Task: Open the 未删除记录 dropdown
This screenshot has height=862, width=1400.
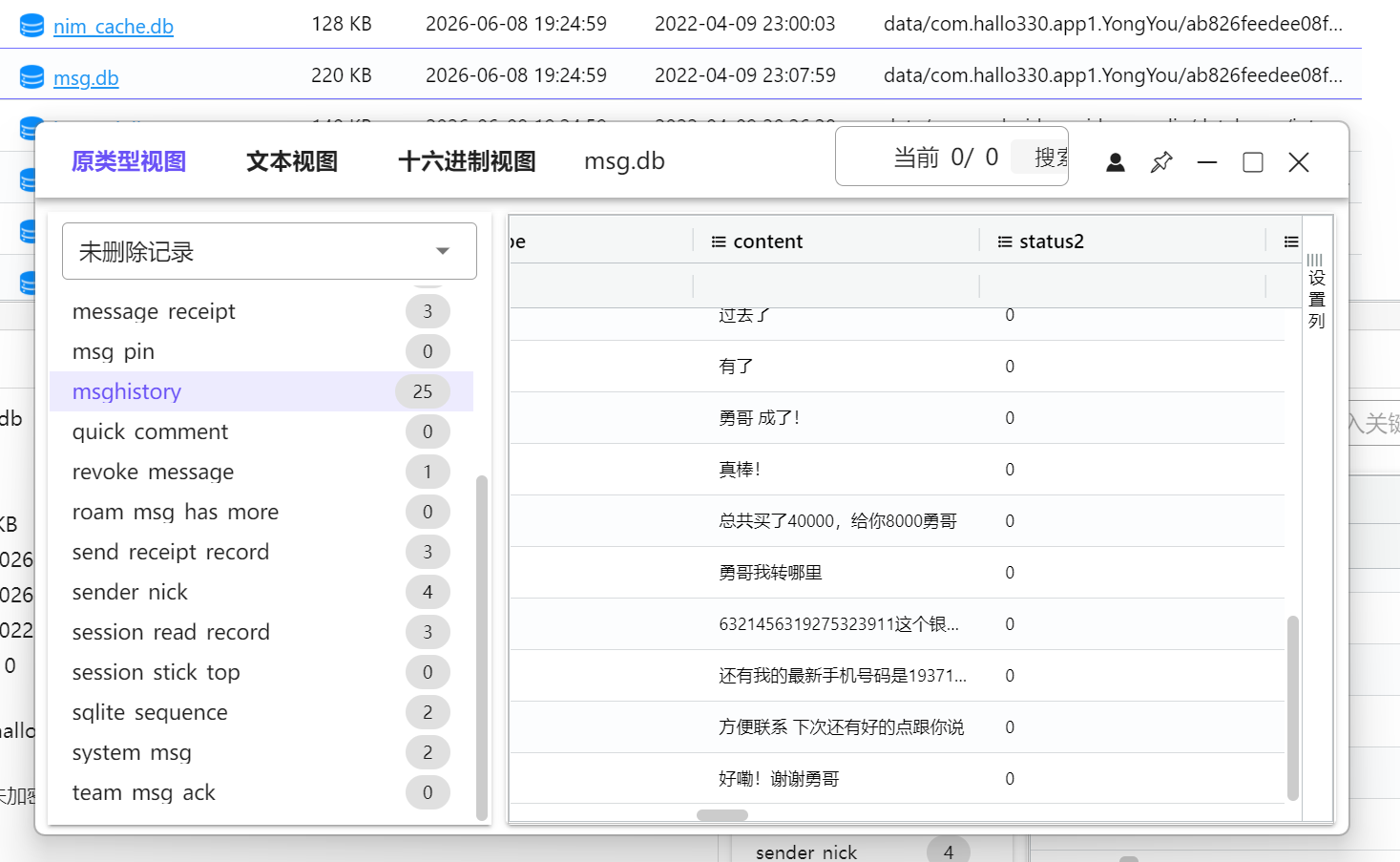Action: point(269,251)
